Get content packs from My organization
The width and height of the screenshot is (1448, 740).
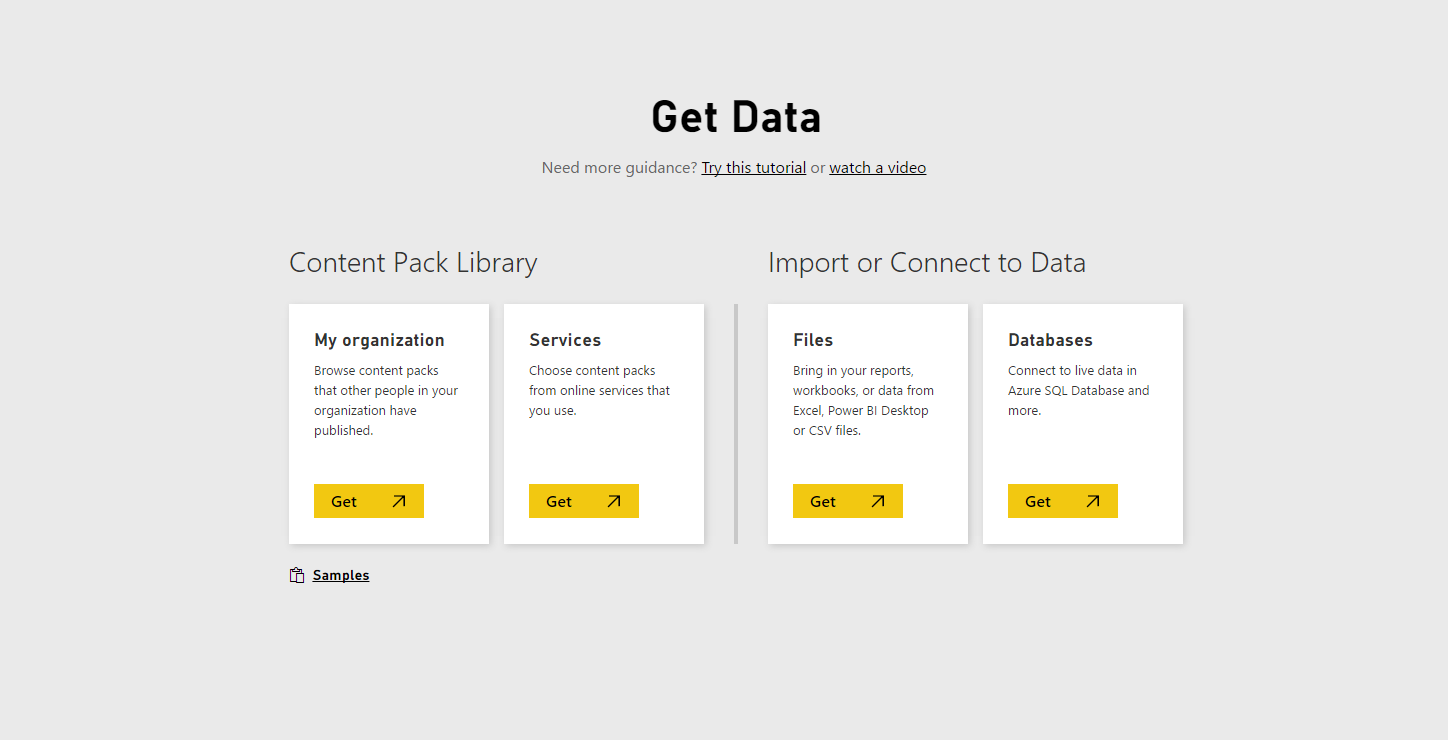pos(368,500)
